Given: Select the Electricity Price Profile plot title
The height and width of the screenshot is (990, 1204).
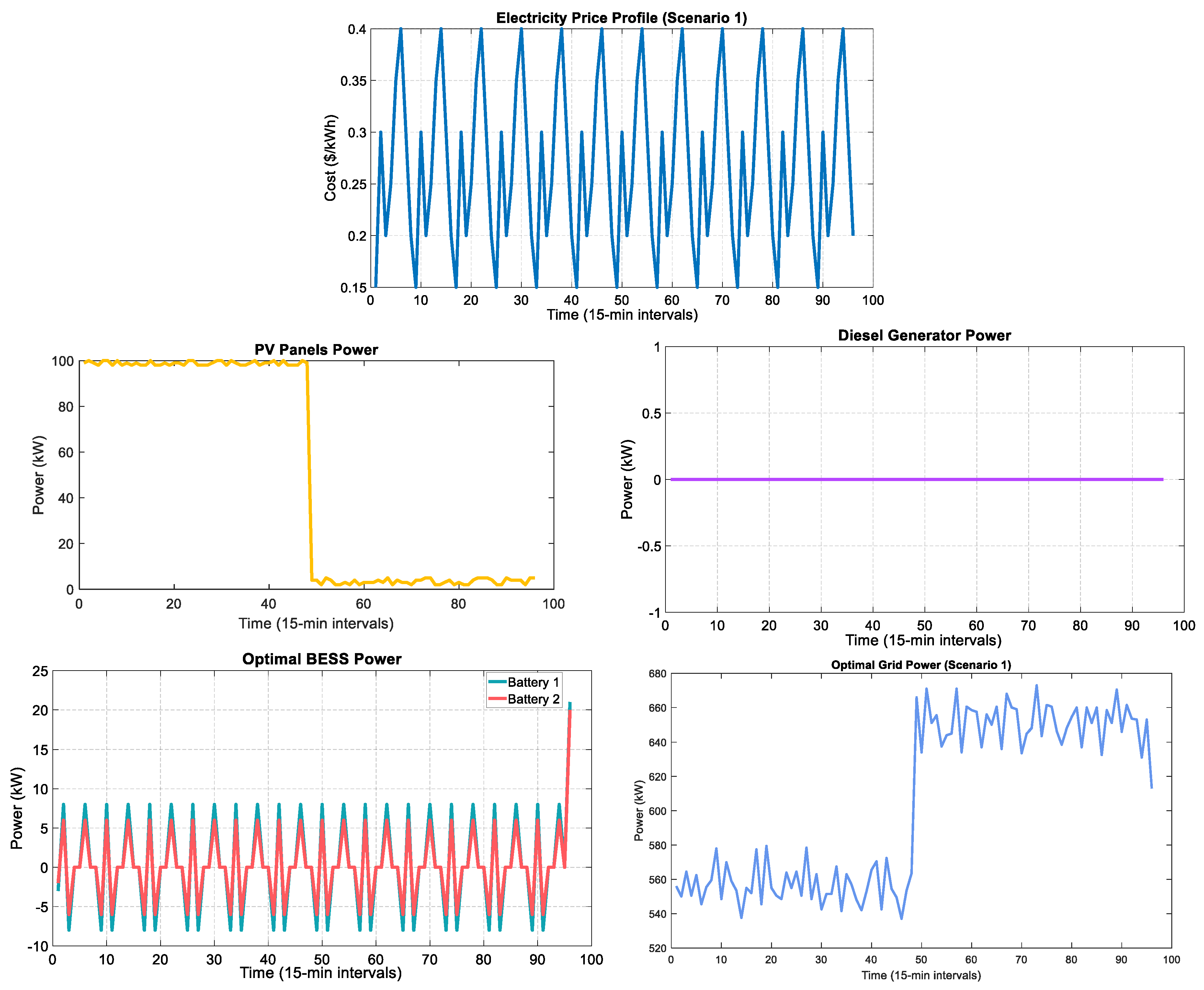Looking at the screenshot, I should [621, 18].
